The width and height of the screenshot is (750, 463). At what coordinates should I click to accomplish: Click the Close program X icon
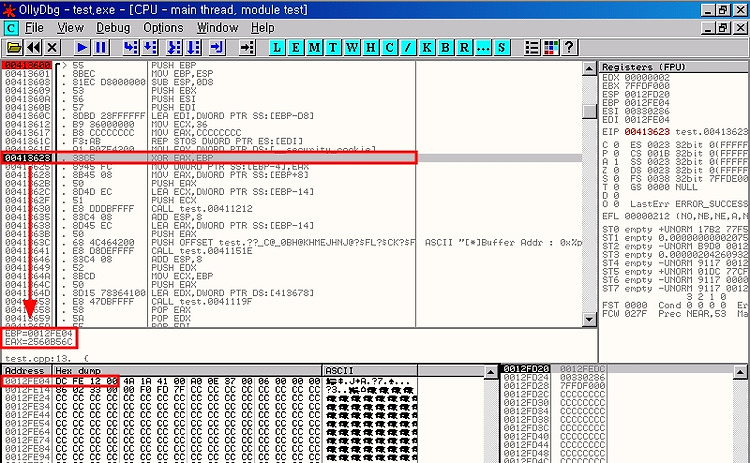coord(53,47)
